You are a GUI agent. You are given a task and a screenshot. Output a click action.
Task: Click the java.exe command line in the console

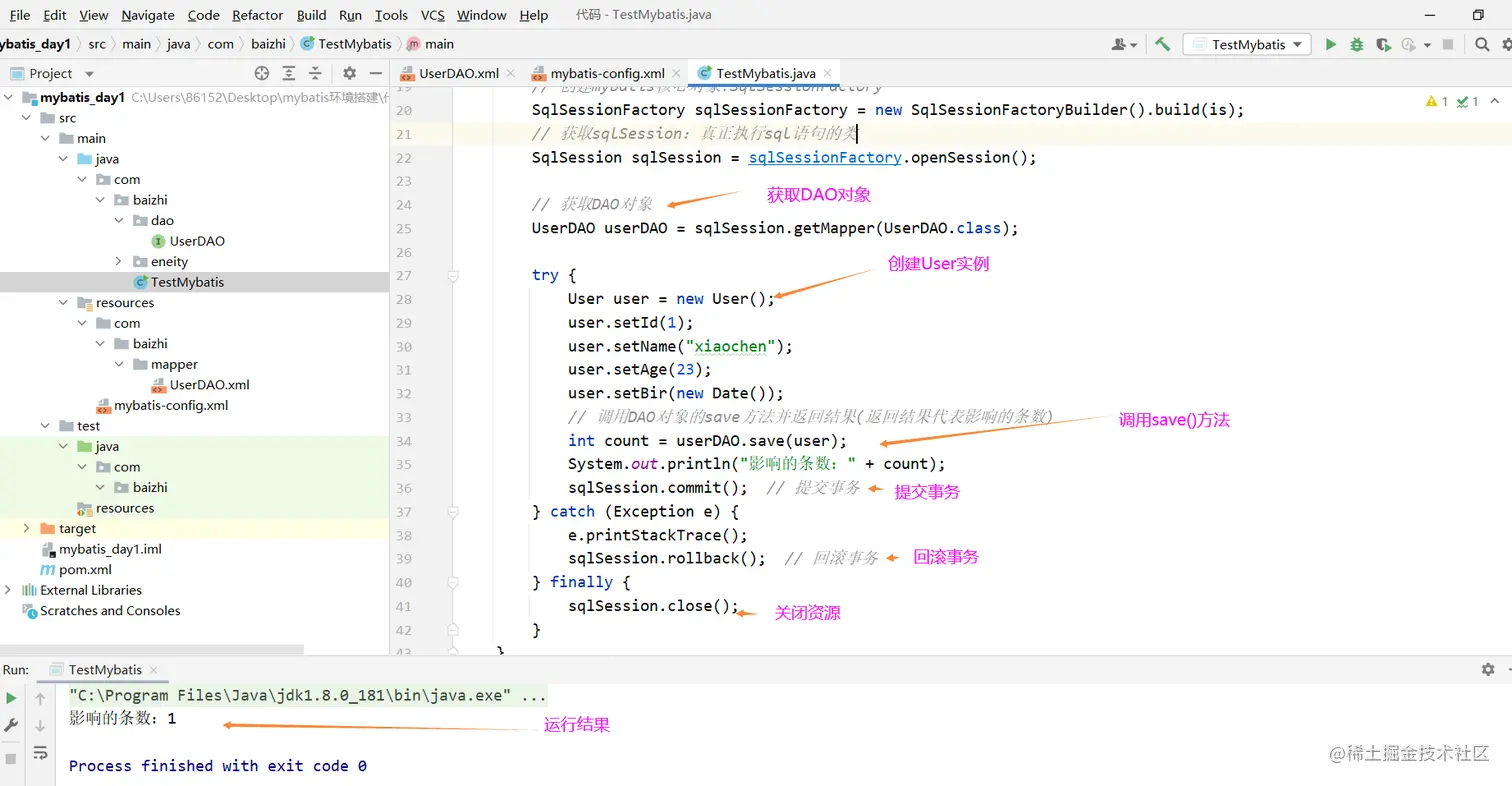[x=308, y=695]
